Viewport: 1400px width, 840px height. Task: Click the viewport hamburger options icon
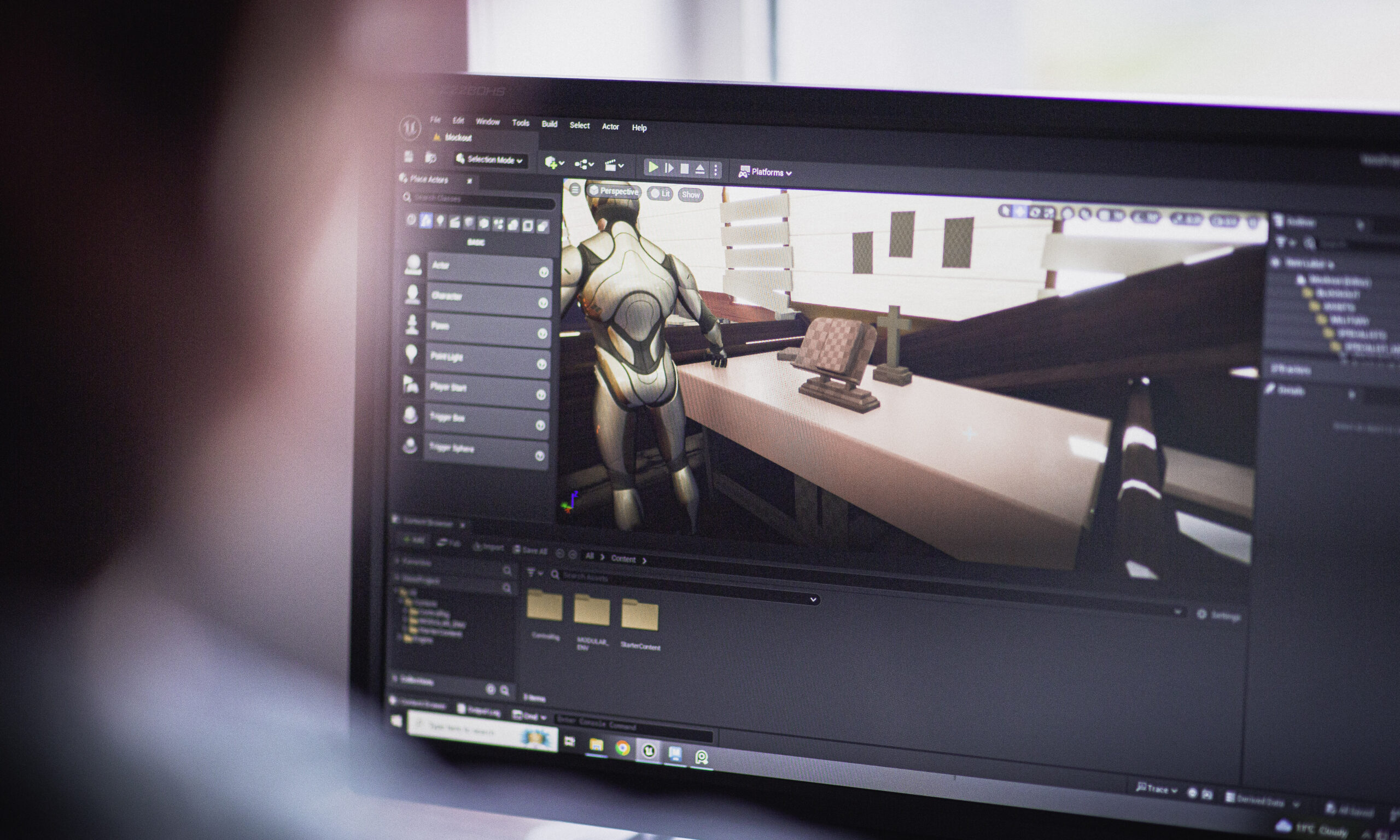click(x=575, y=190)
